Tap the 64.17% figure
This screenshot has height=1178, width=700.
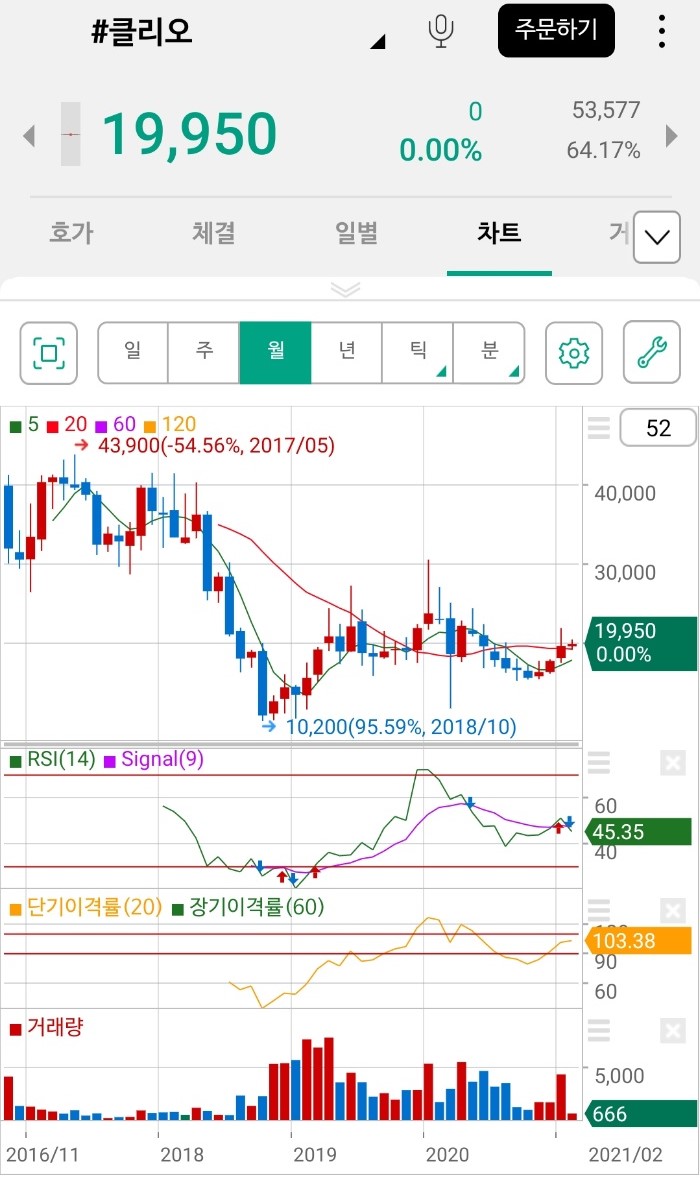pos(603,150)
